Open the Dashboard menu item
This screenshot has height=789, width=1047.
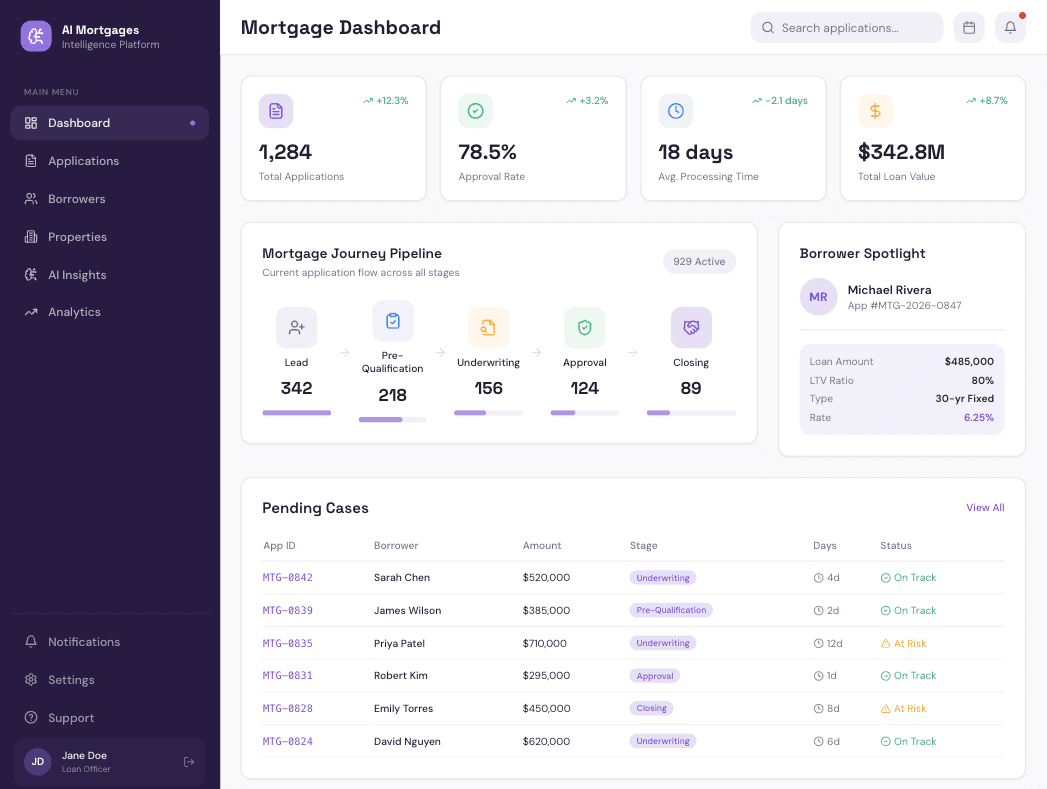[x=110, y=123]
